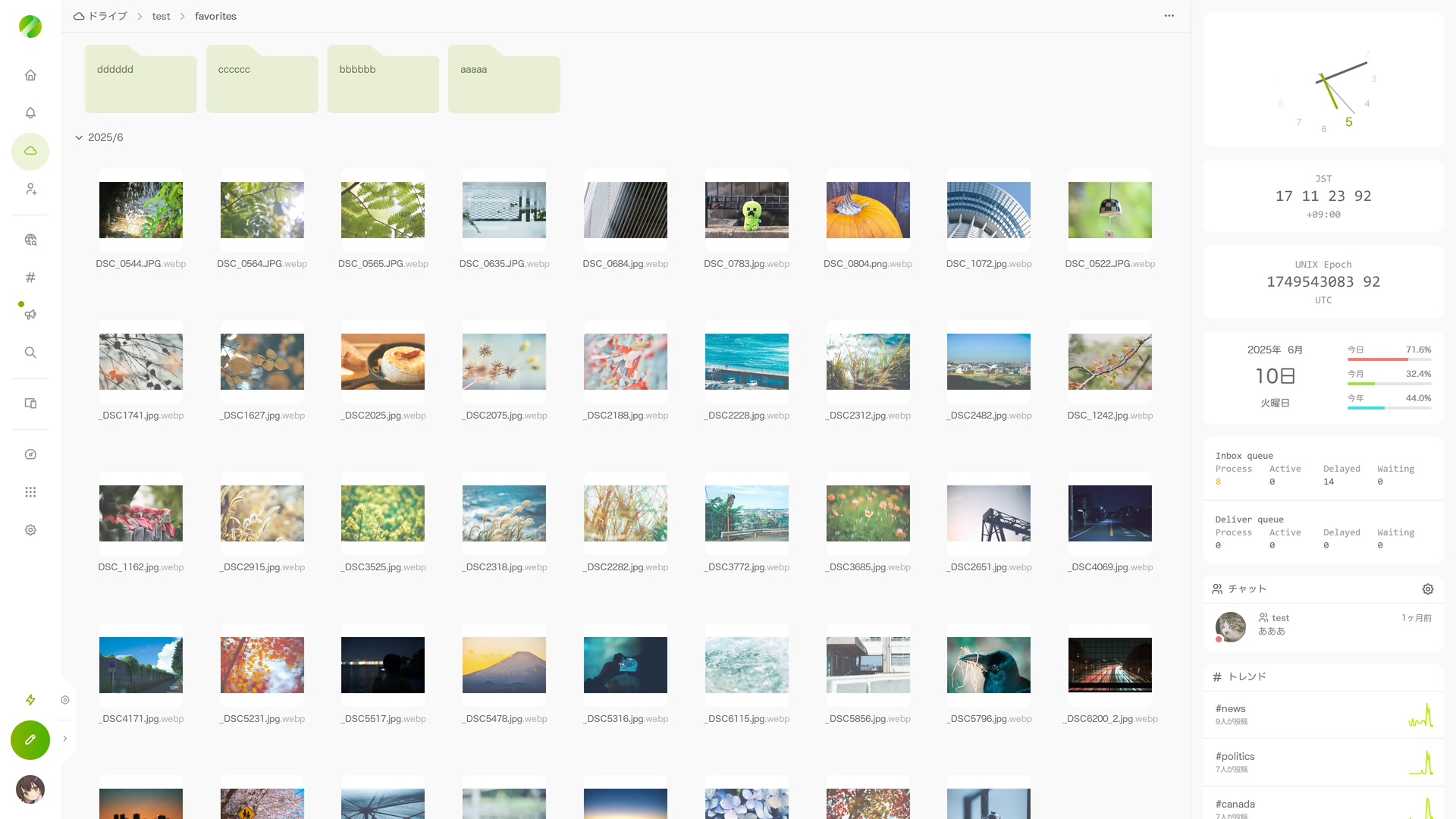Image resolution: width=1456 pixels, height=819 pixels.
Task: Open the user avatar at sidebar bottom
Action: pyautogui.click(x=30, y=789)
